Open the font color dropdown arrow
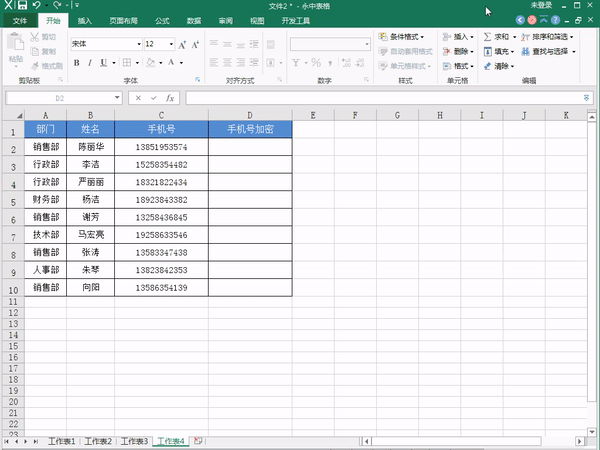Screen dimensions: 600x450 pyautogui.click(x=181, y=63)
